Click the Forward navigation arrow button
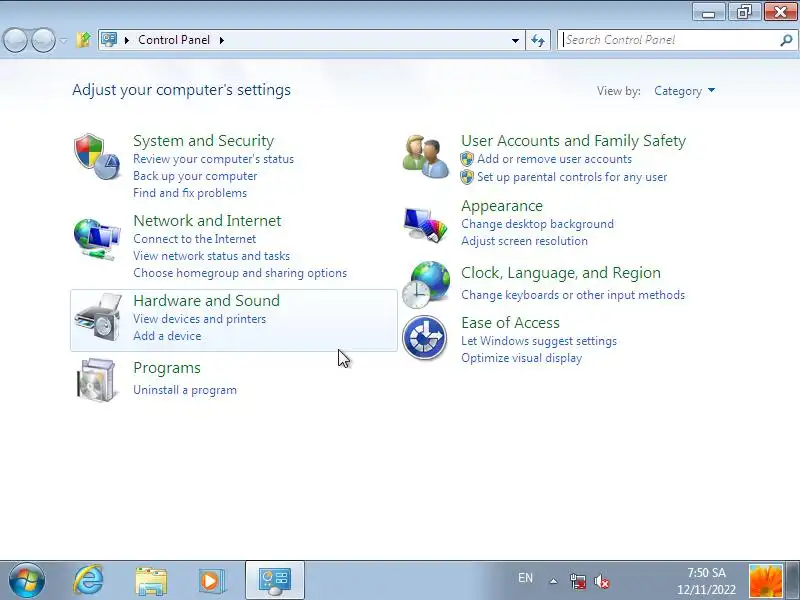Screen dimensions: 800x600 coord(43,40)
